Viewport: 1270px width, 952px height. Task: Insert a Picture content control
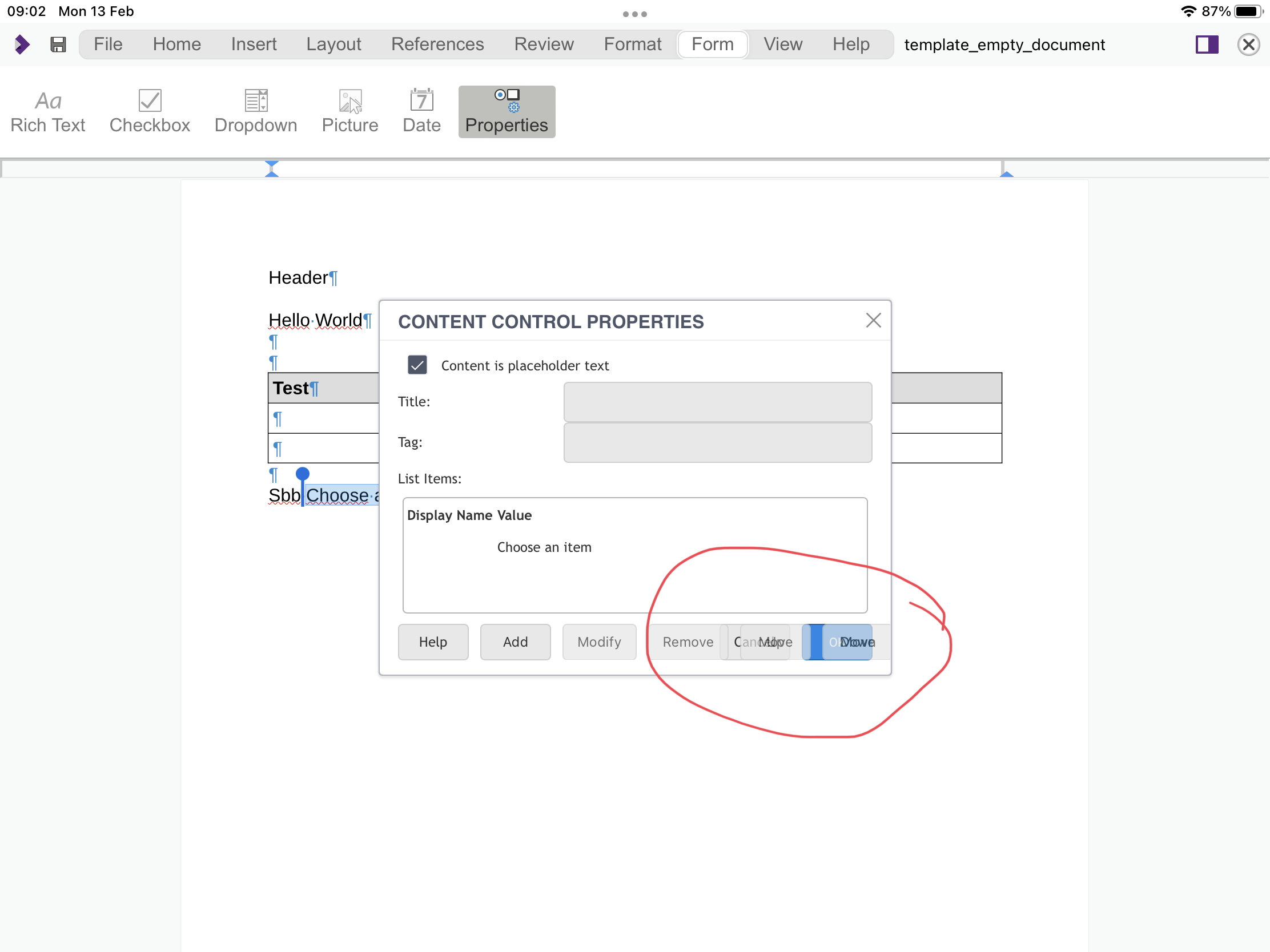click(x=349, y=110)
